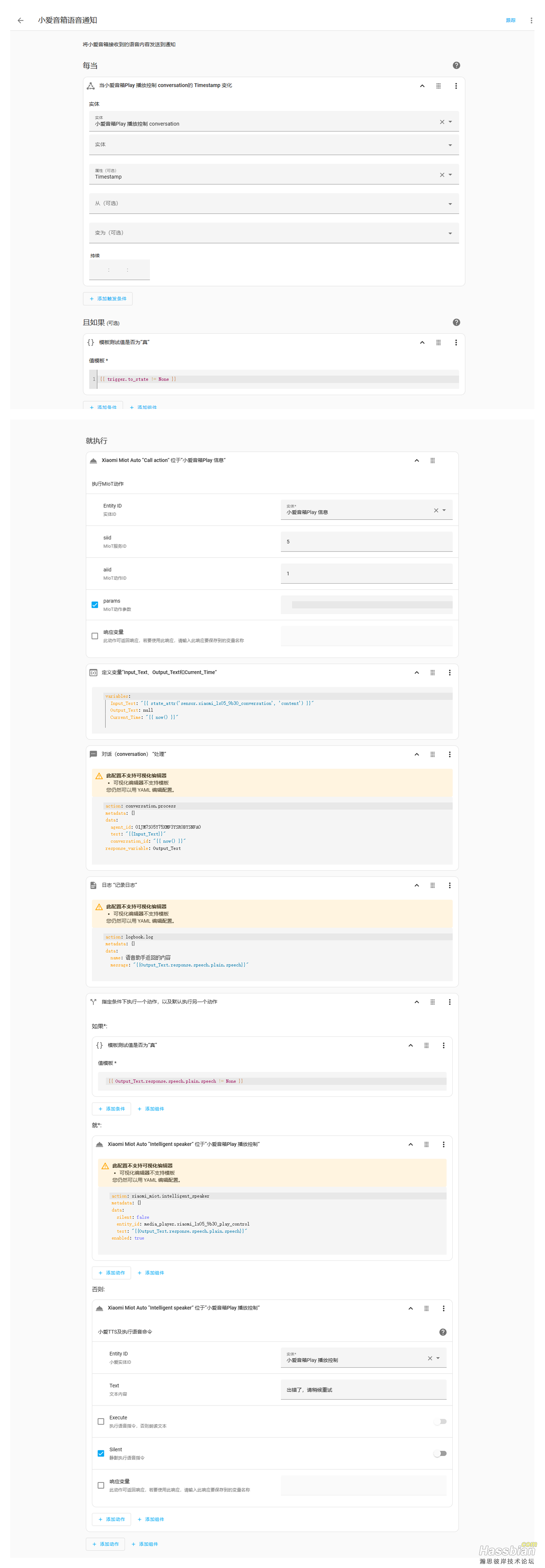The height and width of the screenshot is (1568, 545).
Task: Open kebab menu of the 如果 template condition
Action: [443, 1045]
